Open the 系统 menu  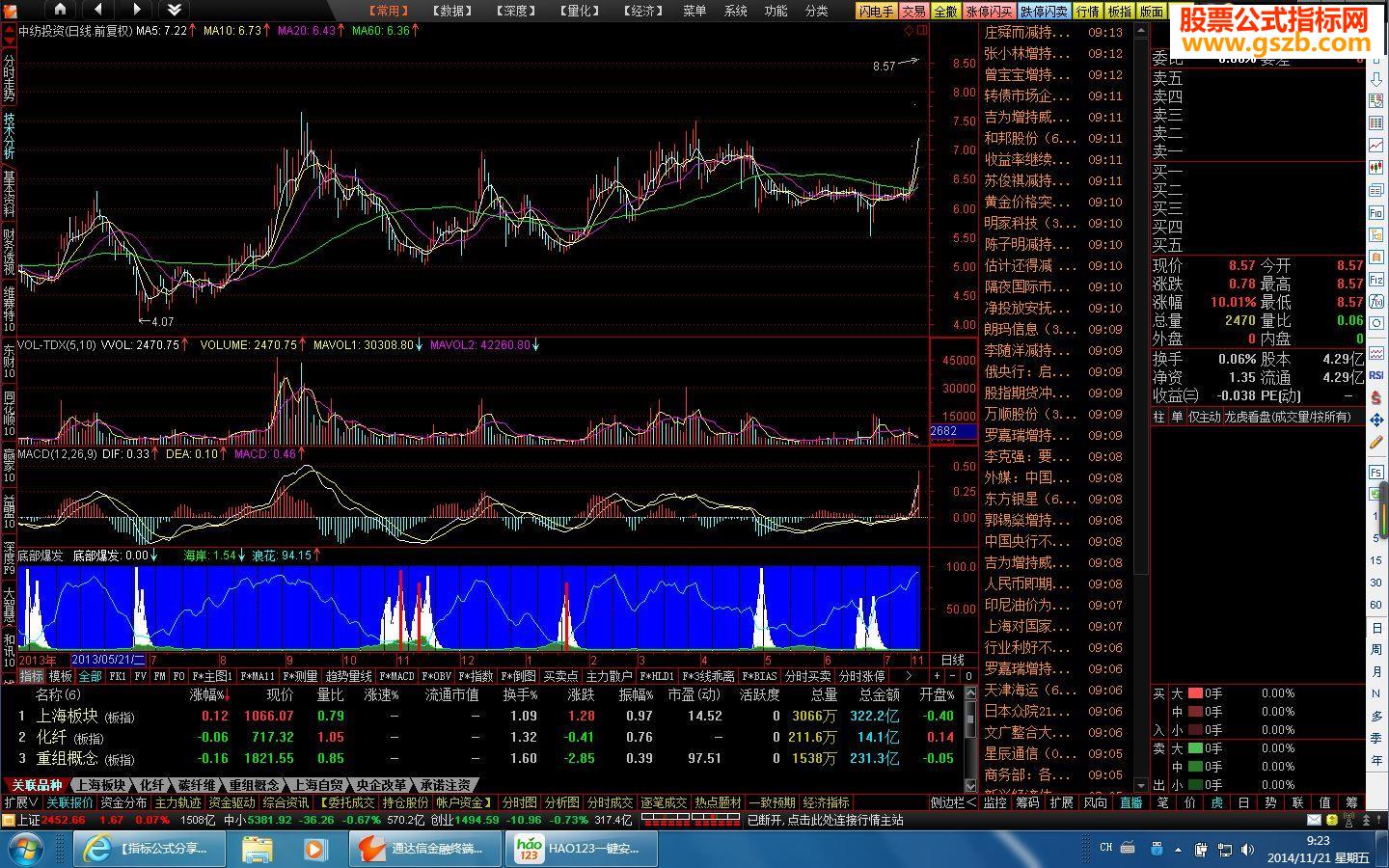735,11
